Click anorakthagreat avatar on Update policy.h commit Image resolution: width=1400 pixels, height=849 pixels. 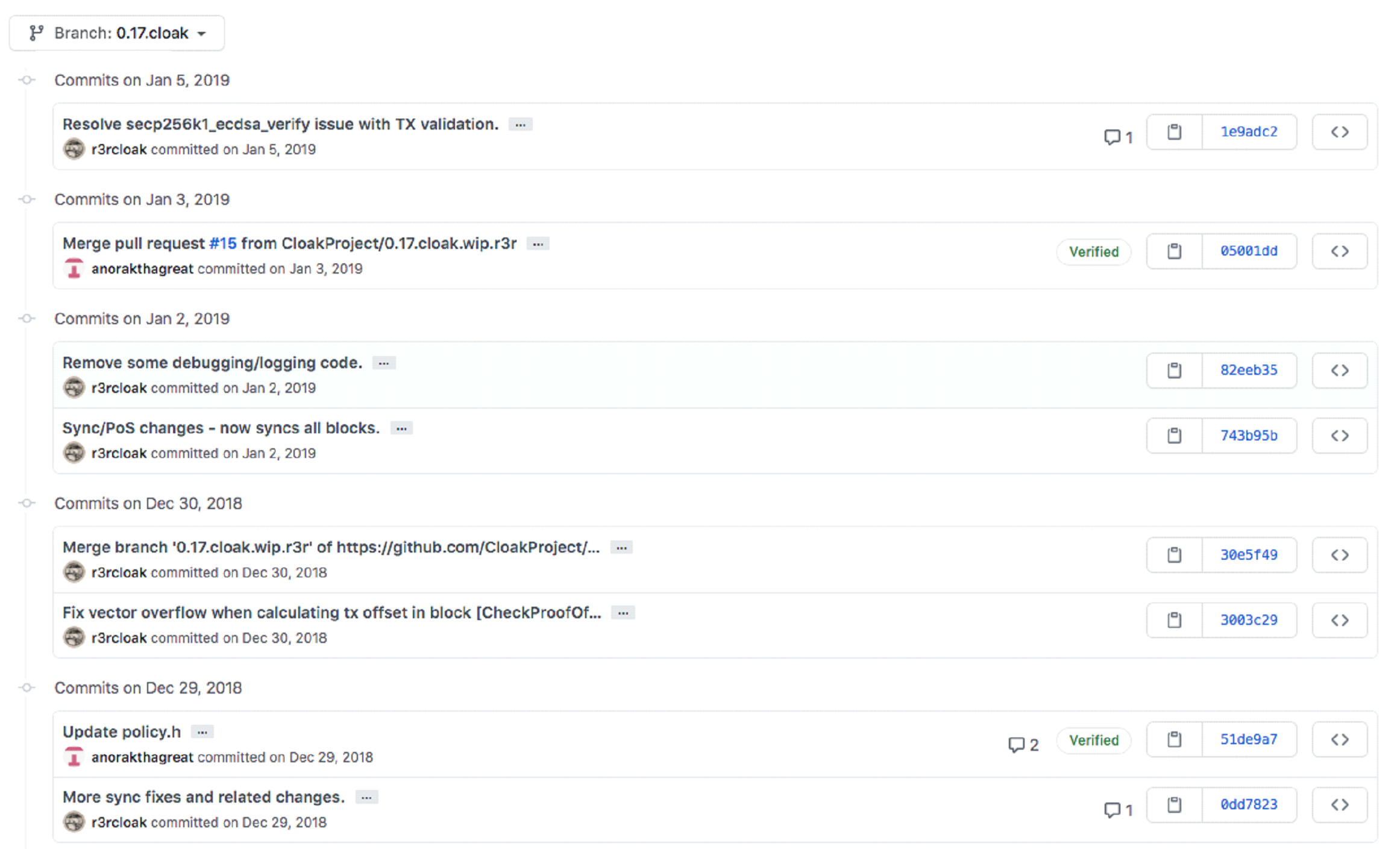74,757
